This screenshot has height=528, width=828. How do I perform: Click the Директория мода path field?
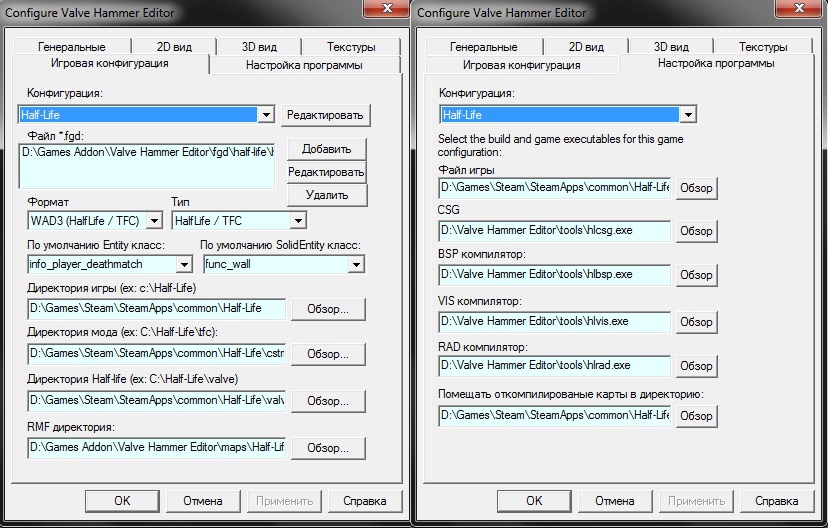(156, 354)
